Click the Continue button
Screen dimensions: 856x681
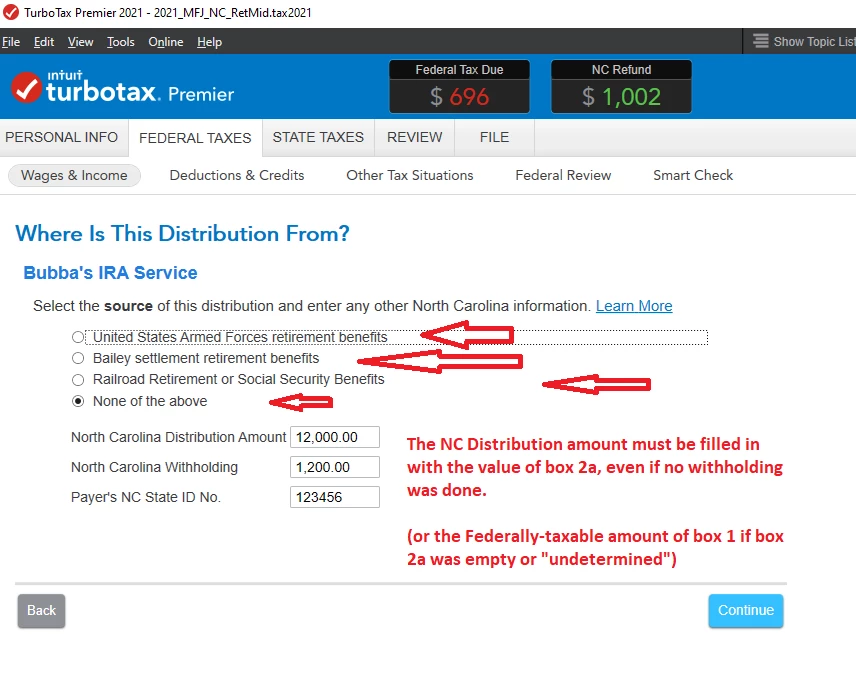coord(746,611)
